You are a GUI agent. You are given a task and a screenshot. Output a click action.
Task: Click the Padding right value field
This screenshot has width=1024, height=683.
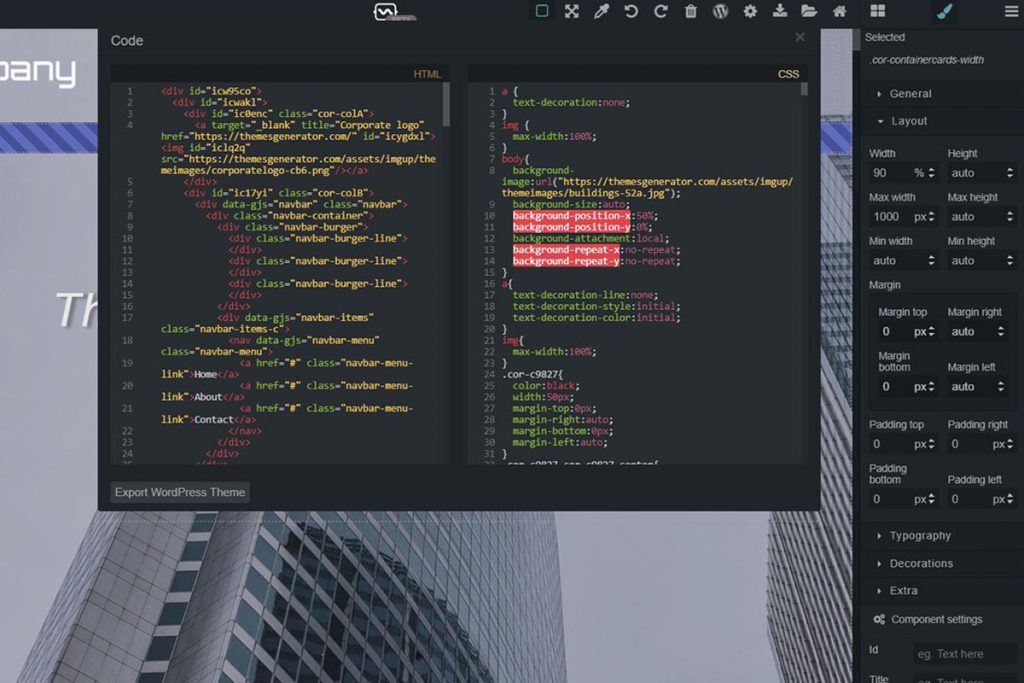click(968, 444)
